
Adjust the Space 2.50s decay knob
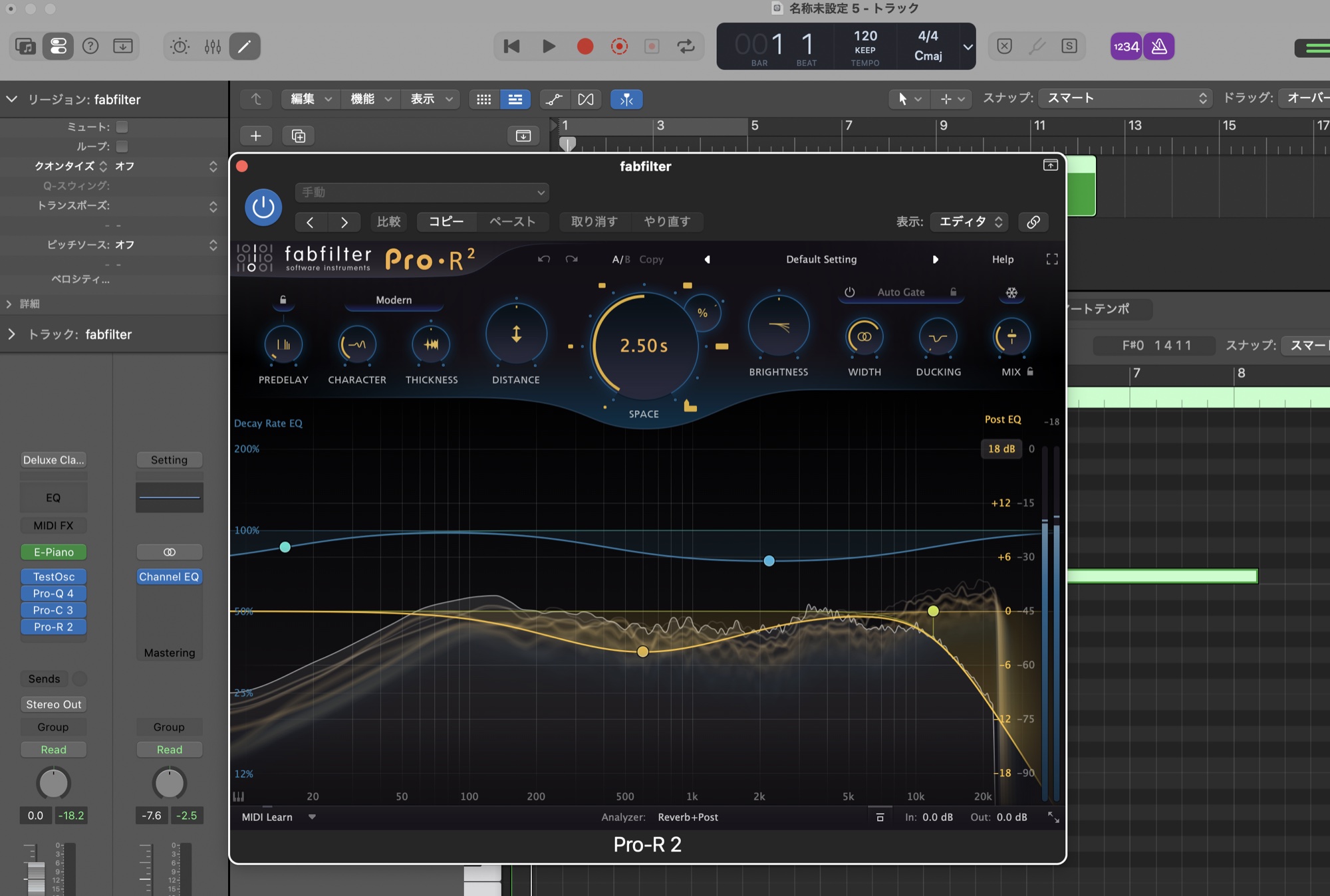(x=644, y=346)
